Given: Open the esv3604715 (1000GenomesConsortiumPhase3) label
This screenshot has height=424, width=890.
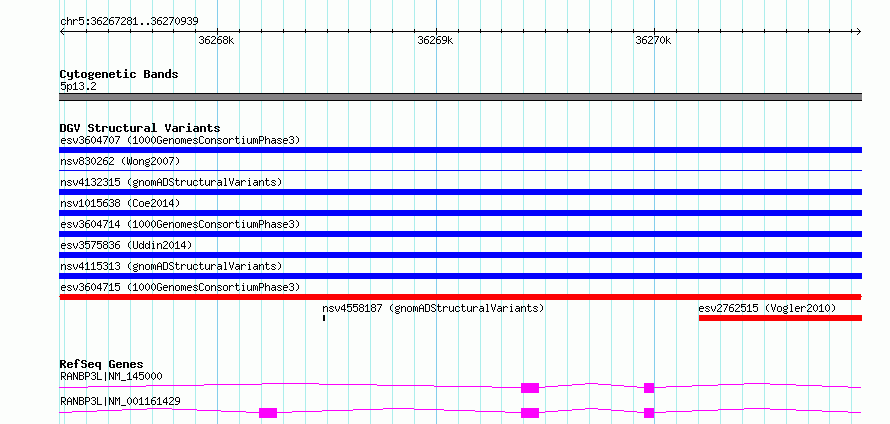Looking at the screenshot, I should pos(180,287).
